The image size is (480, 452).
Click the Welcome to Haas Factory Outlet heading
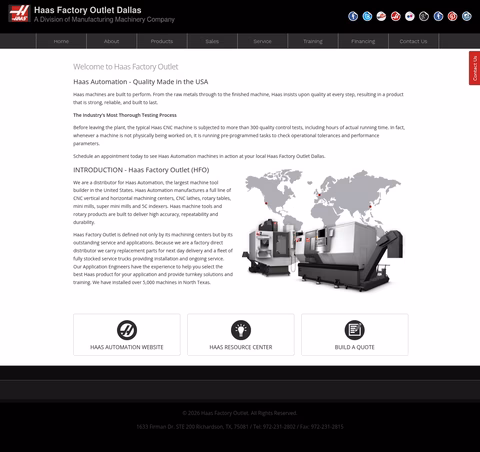126,67
